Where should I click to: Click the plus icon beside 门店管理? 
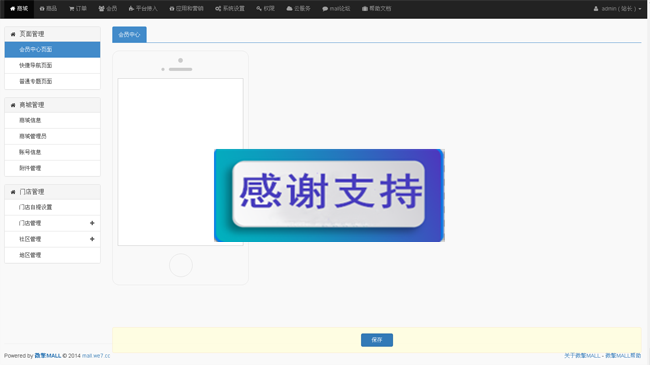(92, 223)
